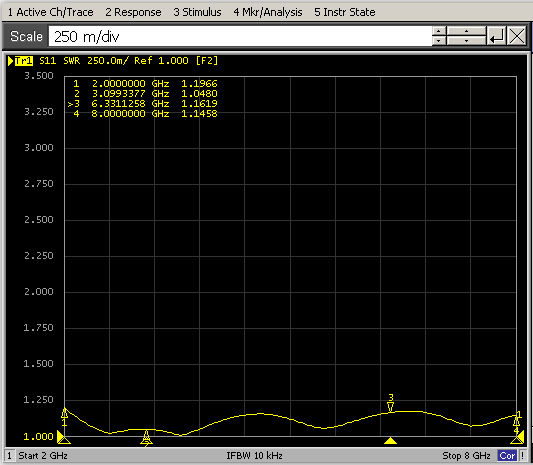Viewport: 533px width, 465px height.
Task: Click the IFBW 10 kHz readout
Action: pyautogui.click(x=255, y=455)
